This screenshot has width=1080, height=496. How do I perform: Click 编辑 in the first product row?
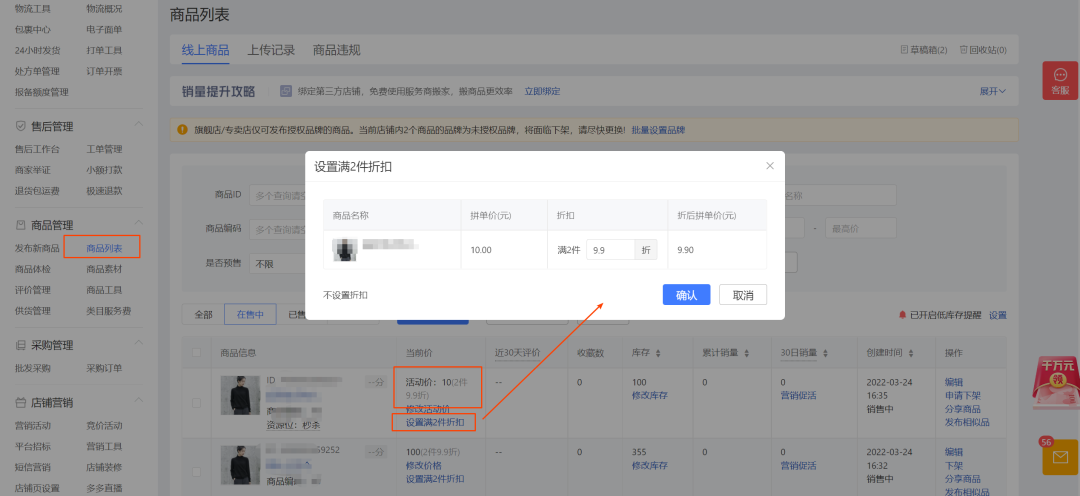[954, 382]
